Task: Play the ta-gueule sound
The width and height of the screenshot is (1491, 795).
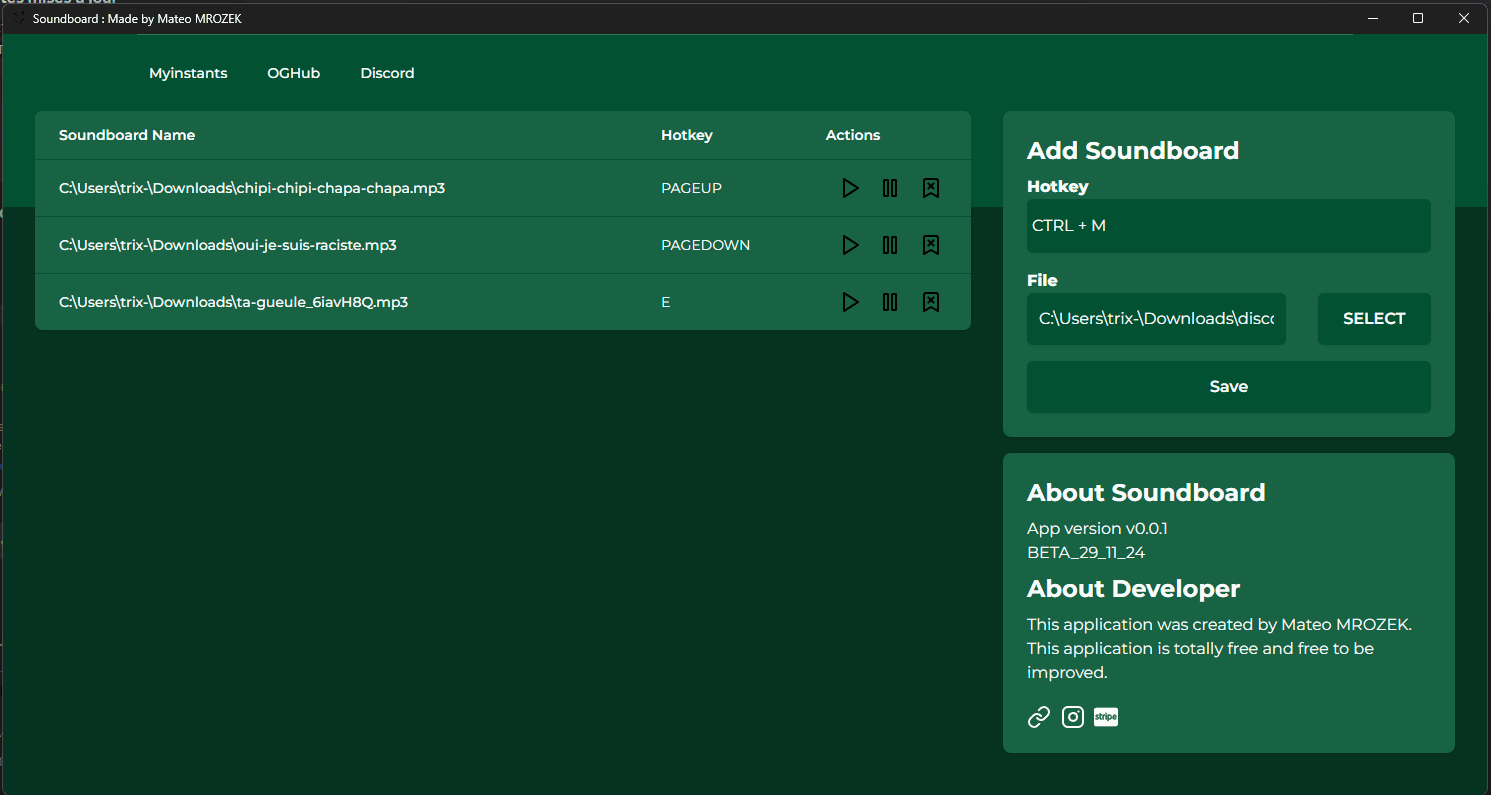Action: coord(850,302)
